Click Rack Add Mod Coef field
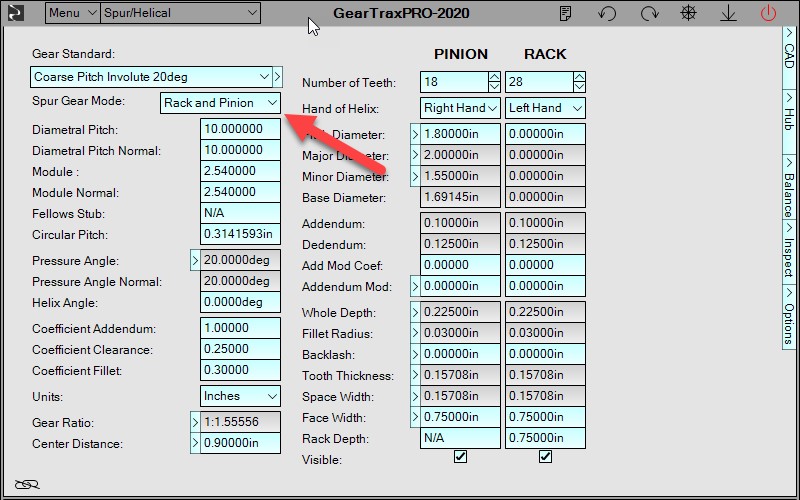 coord(545,265)
